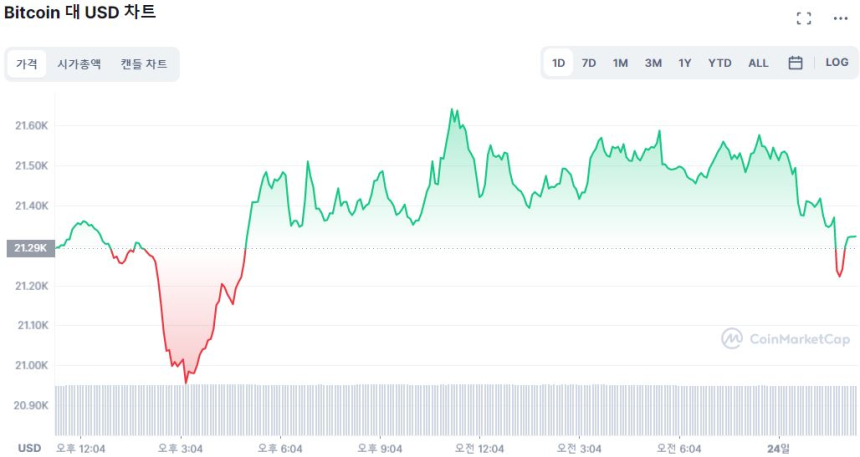
Task: Select the 3M time range
Action: click(x=653, y=63)
